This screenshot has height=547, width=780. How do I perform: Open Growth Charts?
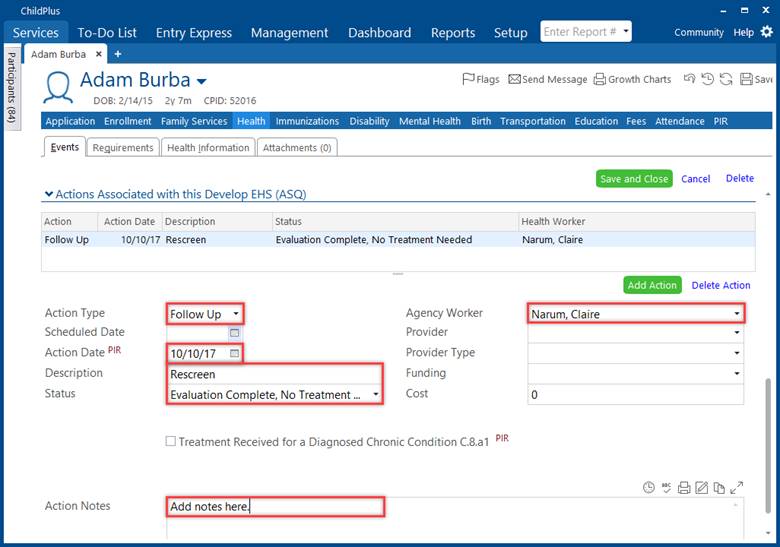(x=632, y=79)
